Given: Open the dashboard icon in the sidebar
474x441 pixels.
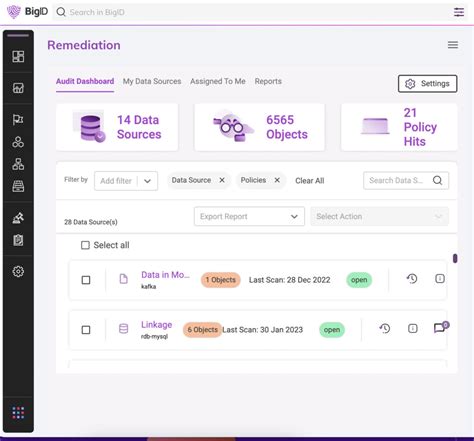Looking at the screenshot, I should tap(18, 56).
